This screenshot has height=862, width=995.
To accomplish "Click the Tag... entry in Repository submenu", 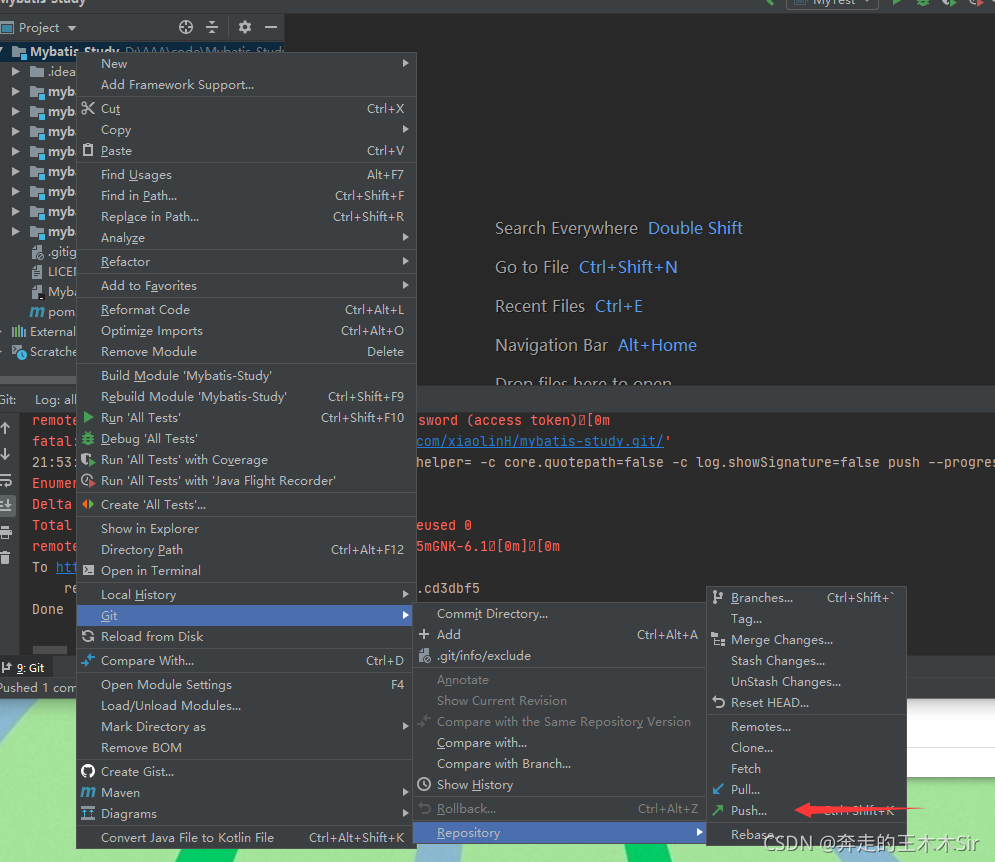I will pos(806,618).
